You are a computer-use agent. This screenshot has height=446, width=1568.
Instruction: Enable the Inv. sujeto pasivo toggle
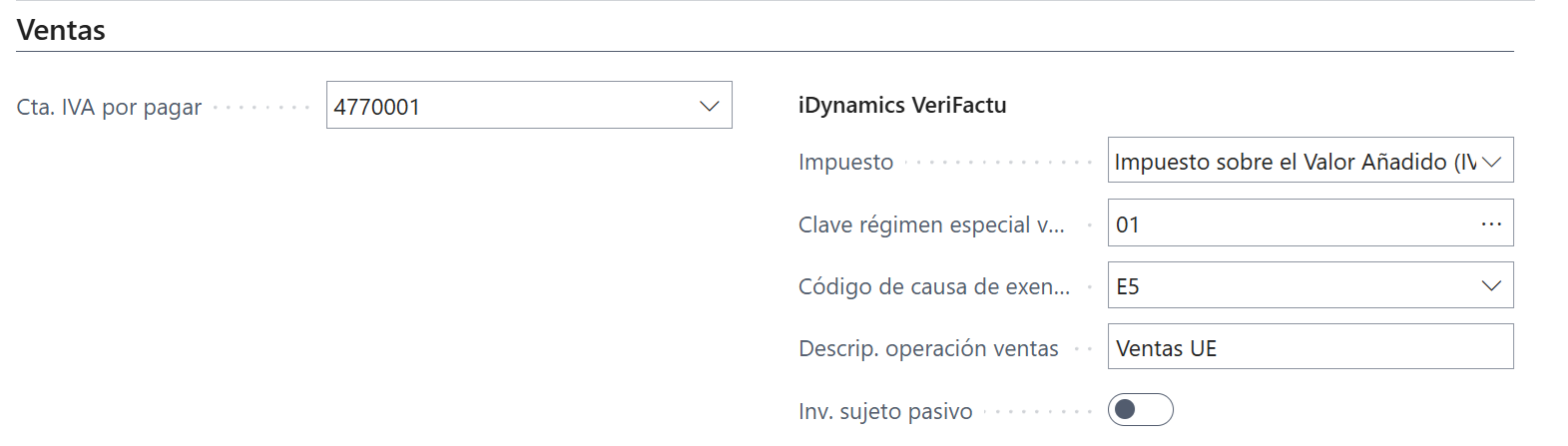coord(1140,410)
